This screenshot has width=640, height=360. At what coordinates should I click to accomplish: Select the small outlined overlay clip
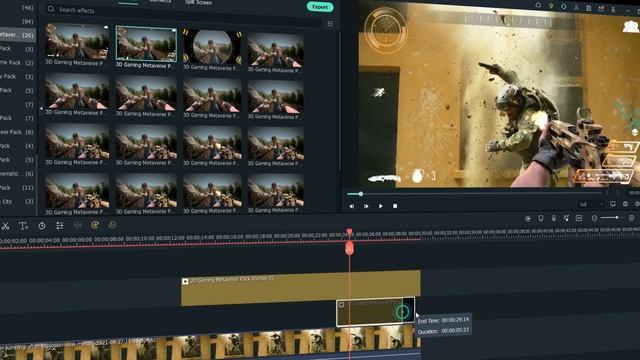(x=375, y=311)
